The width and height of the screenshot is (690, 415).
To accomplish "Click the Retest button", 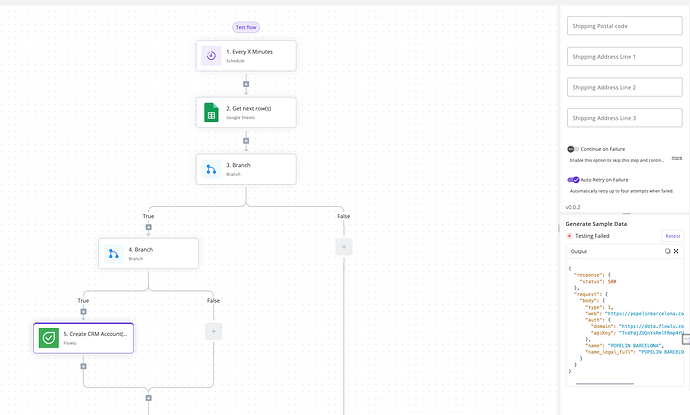I will pyautogui.click(x=672, y=236).
